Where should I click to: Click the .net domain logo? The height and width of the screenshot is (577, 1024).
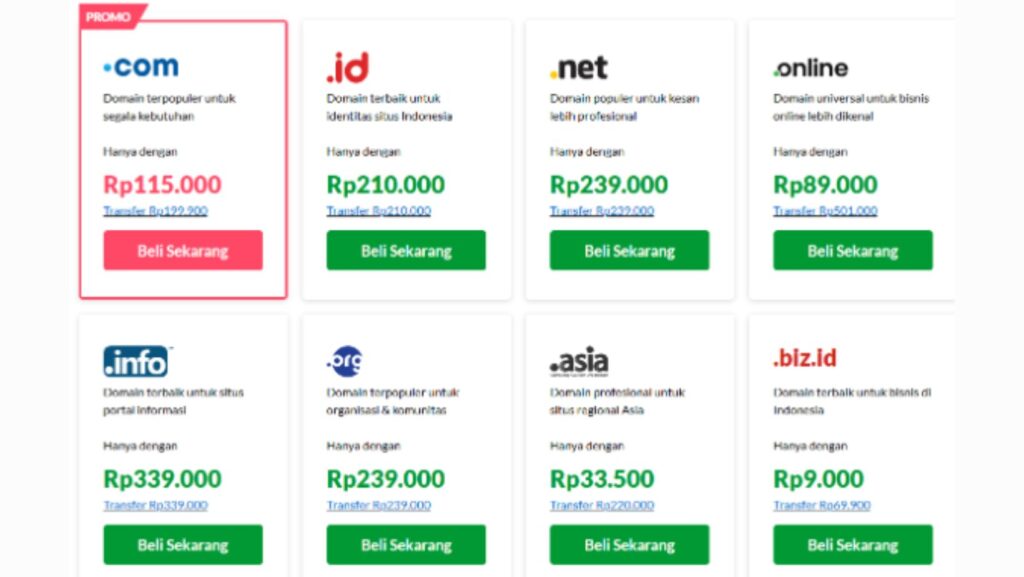tap(579, 68)
